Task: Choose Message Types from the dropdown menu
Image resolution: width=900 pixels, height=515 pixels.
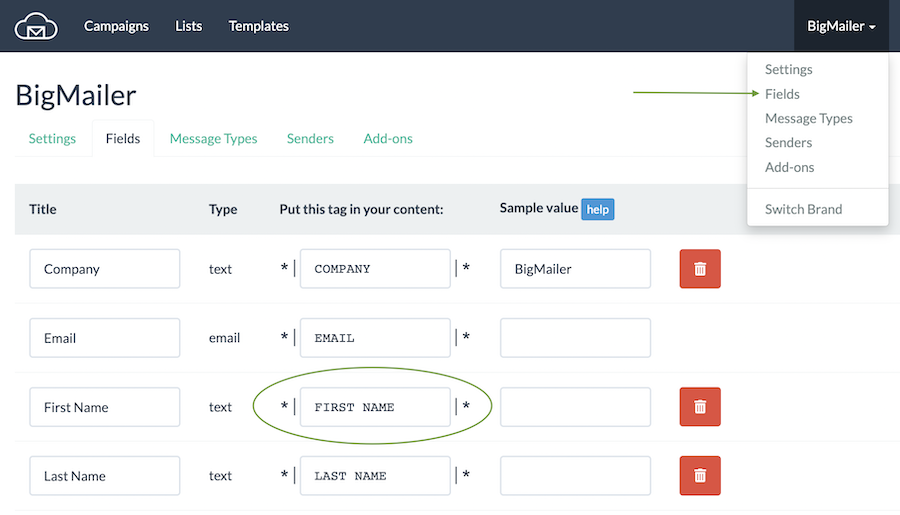Action: tap(808, 118)
